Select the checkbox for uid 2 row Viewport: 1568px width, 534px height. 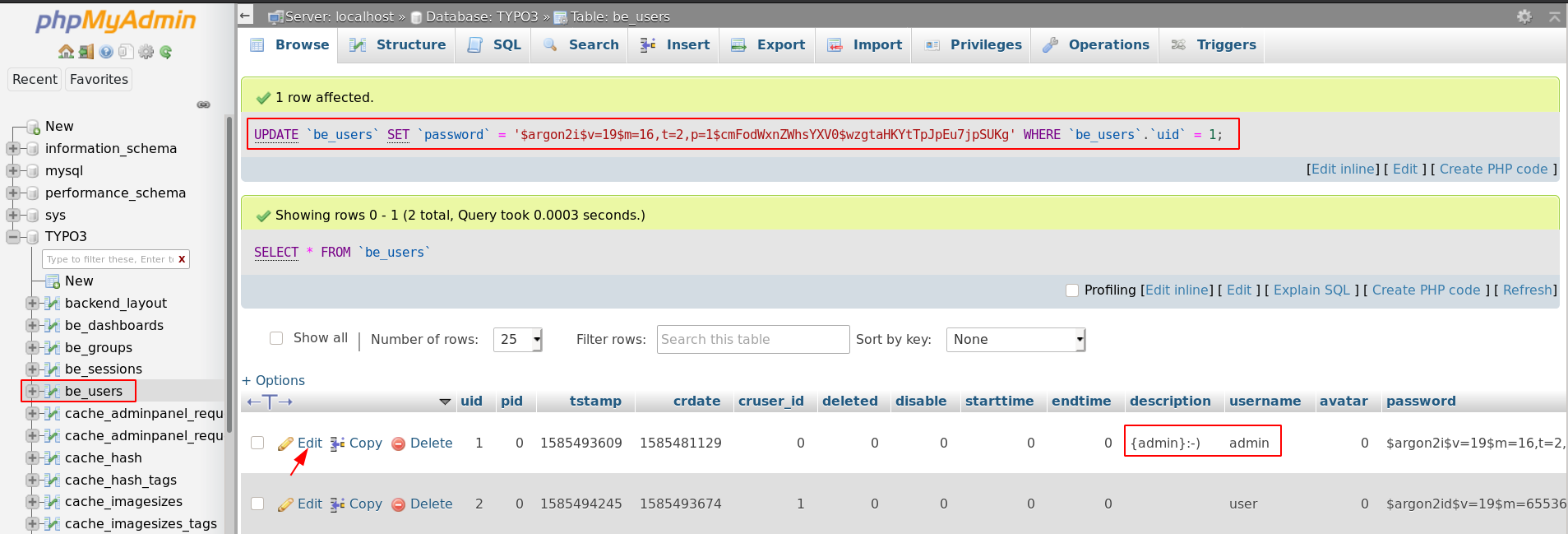pos(257,504)
